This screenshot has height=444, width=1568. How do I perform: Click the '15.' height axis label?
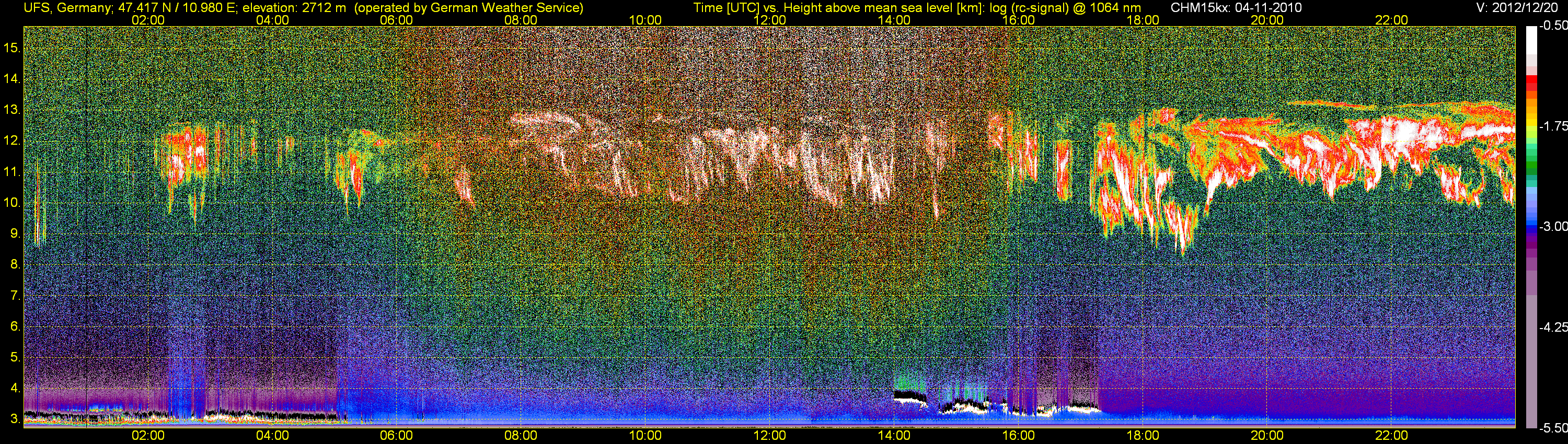pos(12,48)
